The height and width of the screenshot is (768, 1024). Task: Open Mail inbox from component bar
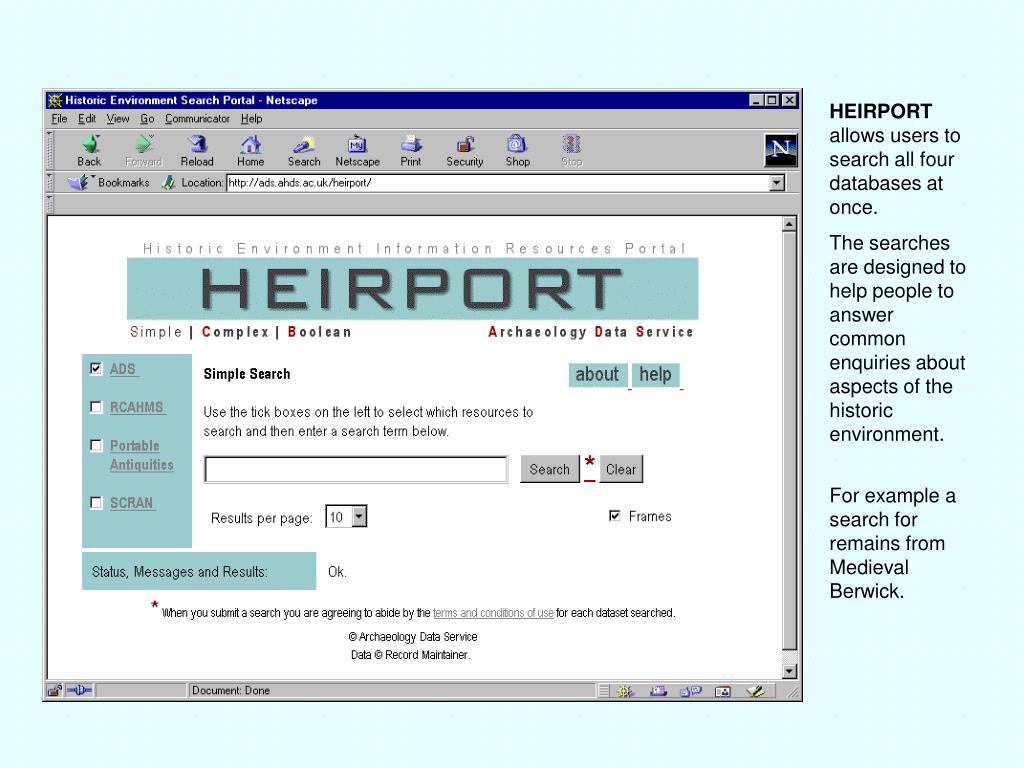coord(658,691)
